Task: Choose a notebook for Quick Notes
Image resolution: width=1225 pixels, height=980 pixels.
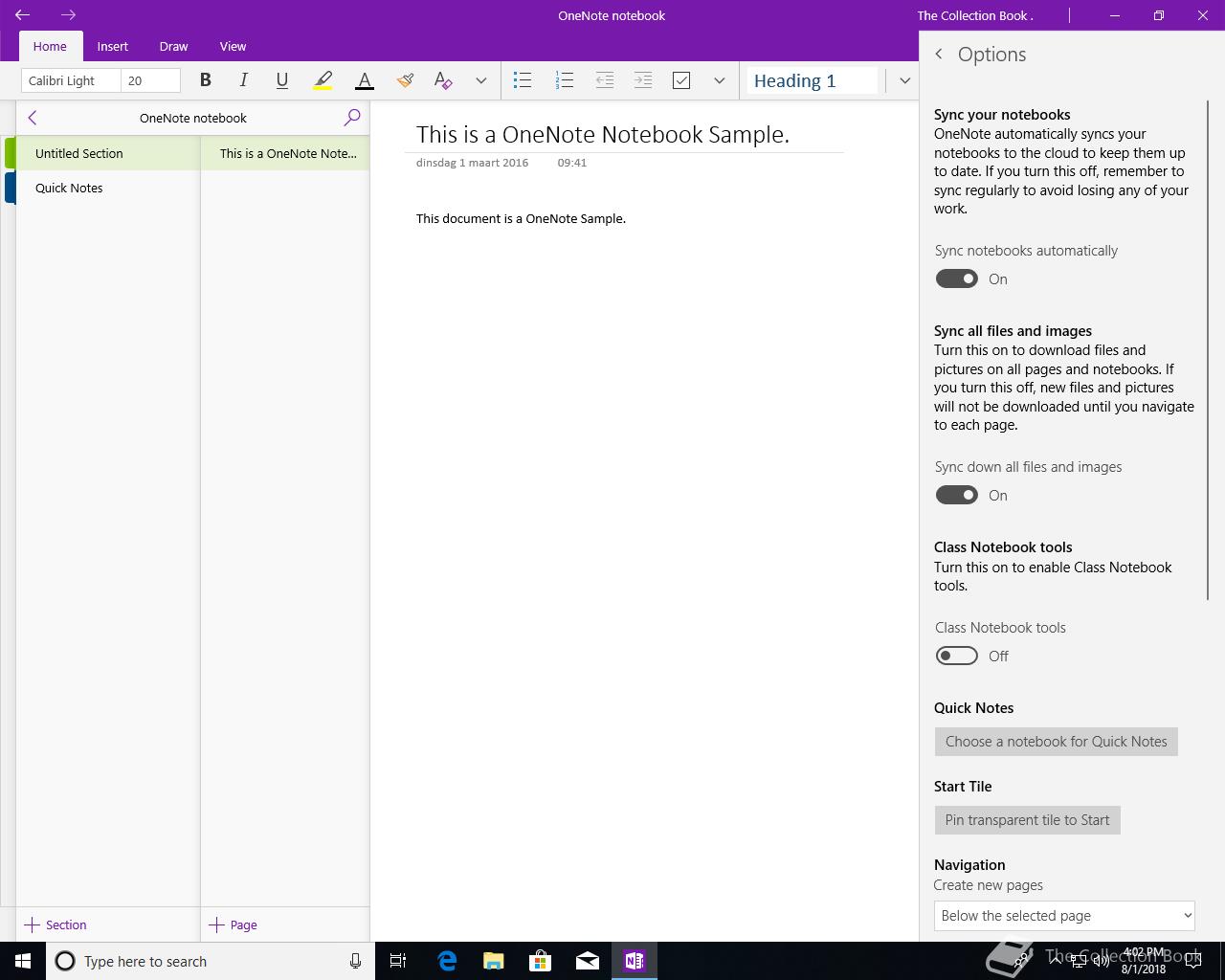Action: (x=1057, y=742)
